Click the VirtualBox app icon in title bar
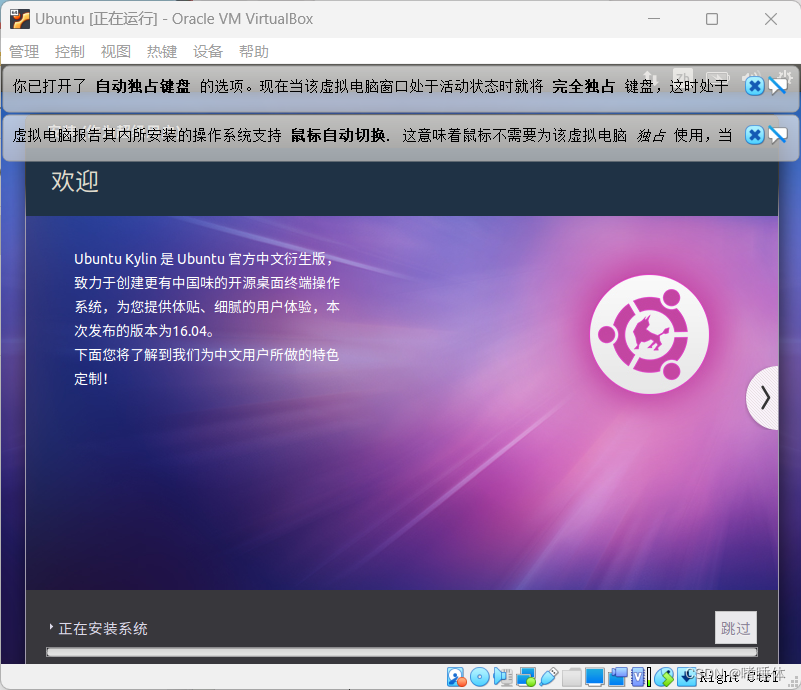 pyautogui.click(x=20, y=19)
